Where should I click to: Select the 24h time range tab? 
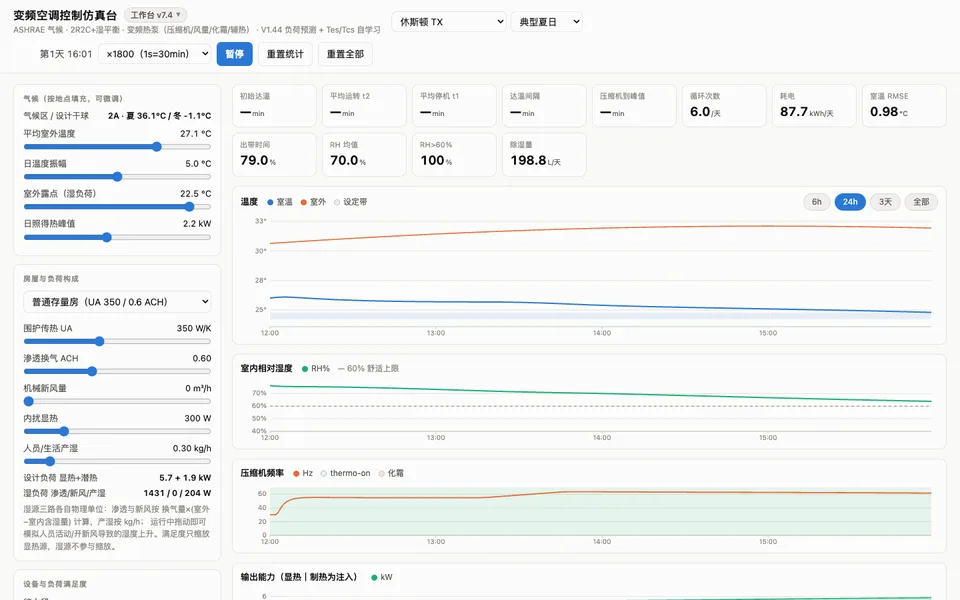tap(850, 202)
